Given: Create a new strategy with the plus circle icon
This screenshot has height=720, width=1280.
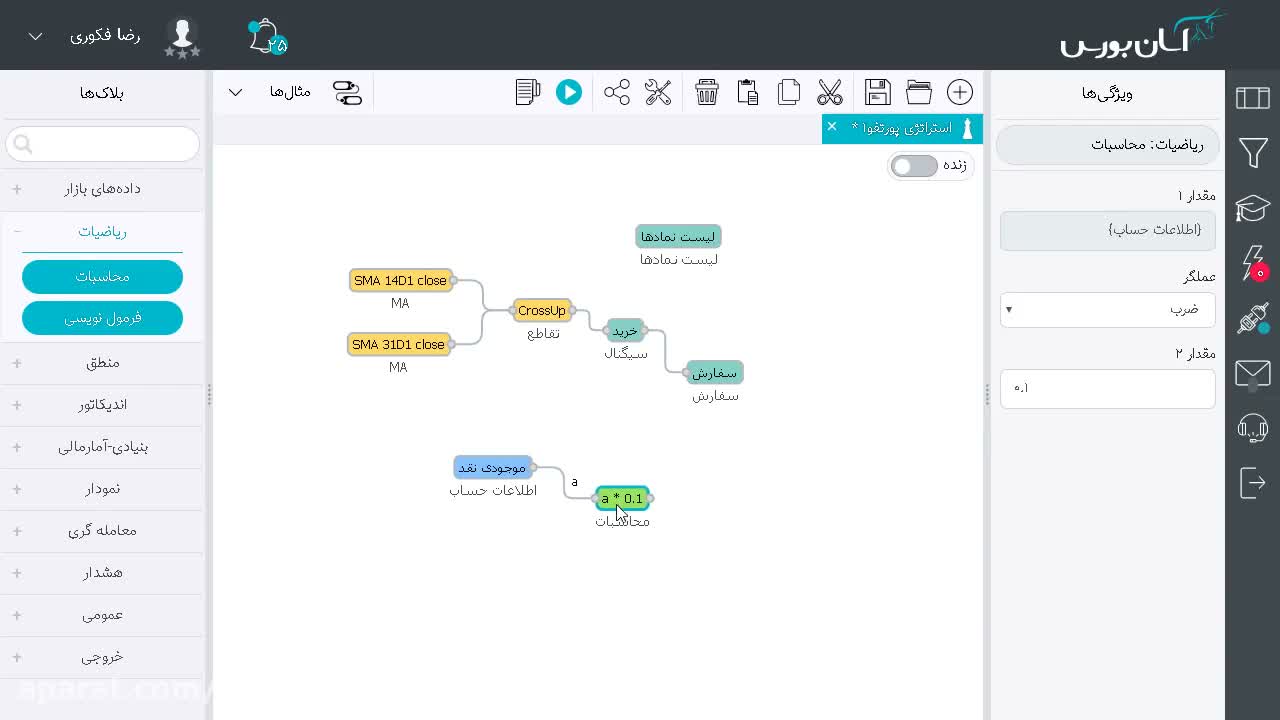Looking at the screenshot, I should 960,92.
